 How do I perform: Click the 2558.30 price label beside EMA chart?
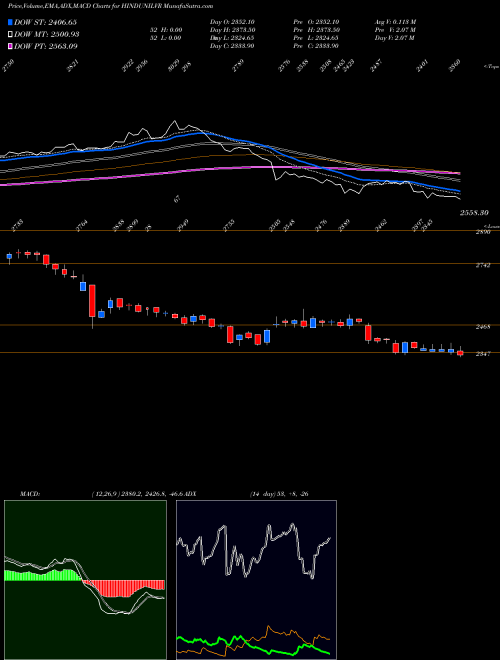tap(474, 213)
